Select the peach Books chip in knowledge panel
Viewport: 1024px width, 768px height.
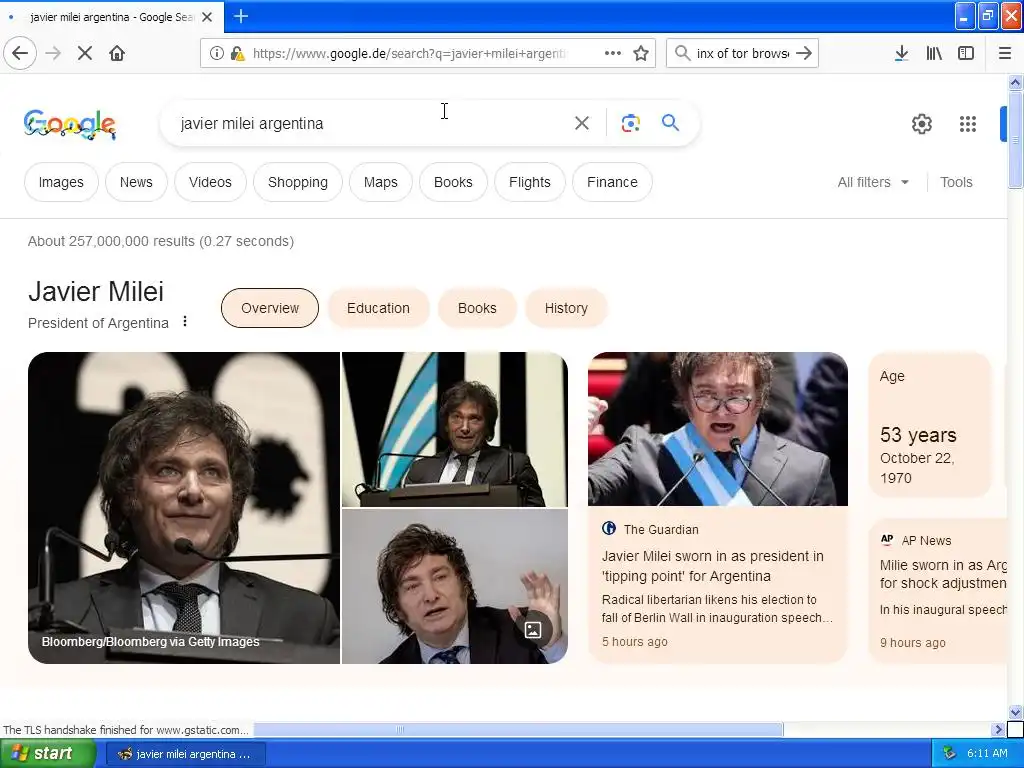(x=477, y=308)
